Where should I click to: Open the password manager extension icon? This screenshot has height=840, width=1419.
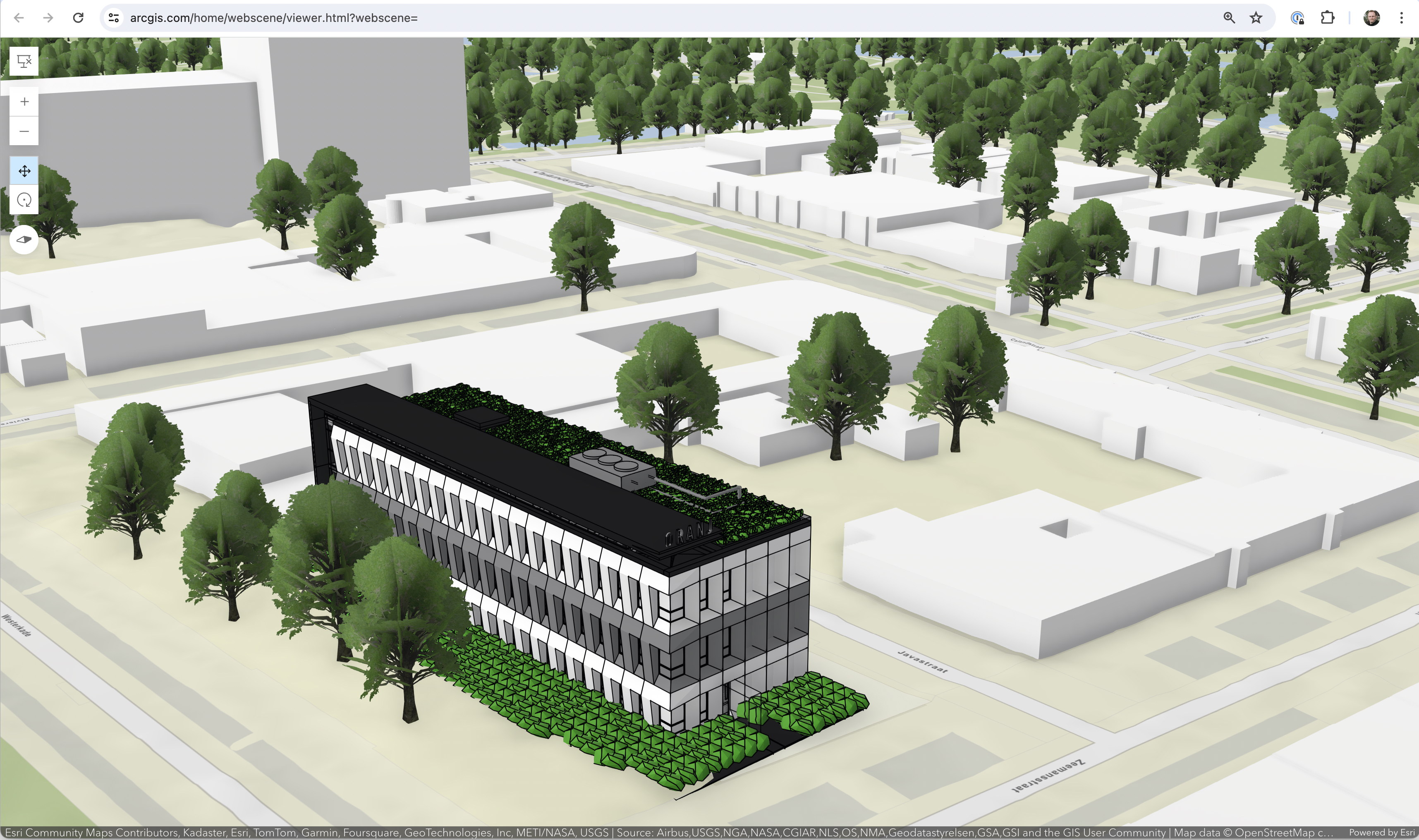(1297, 17)
